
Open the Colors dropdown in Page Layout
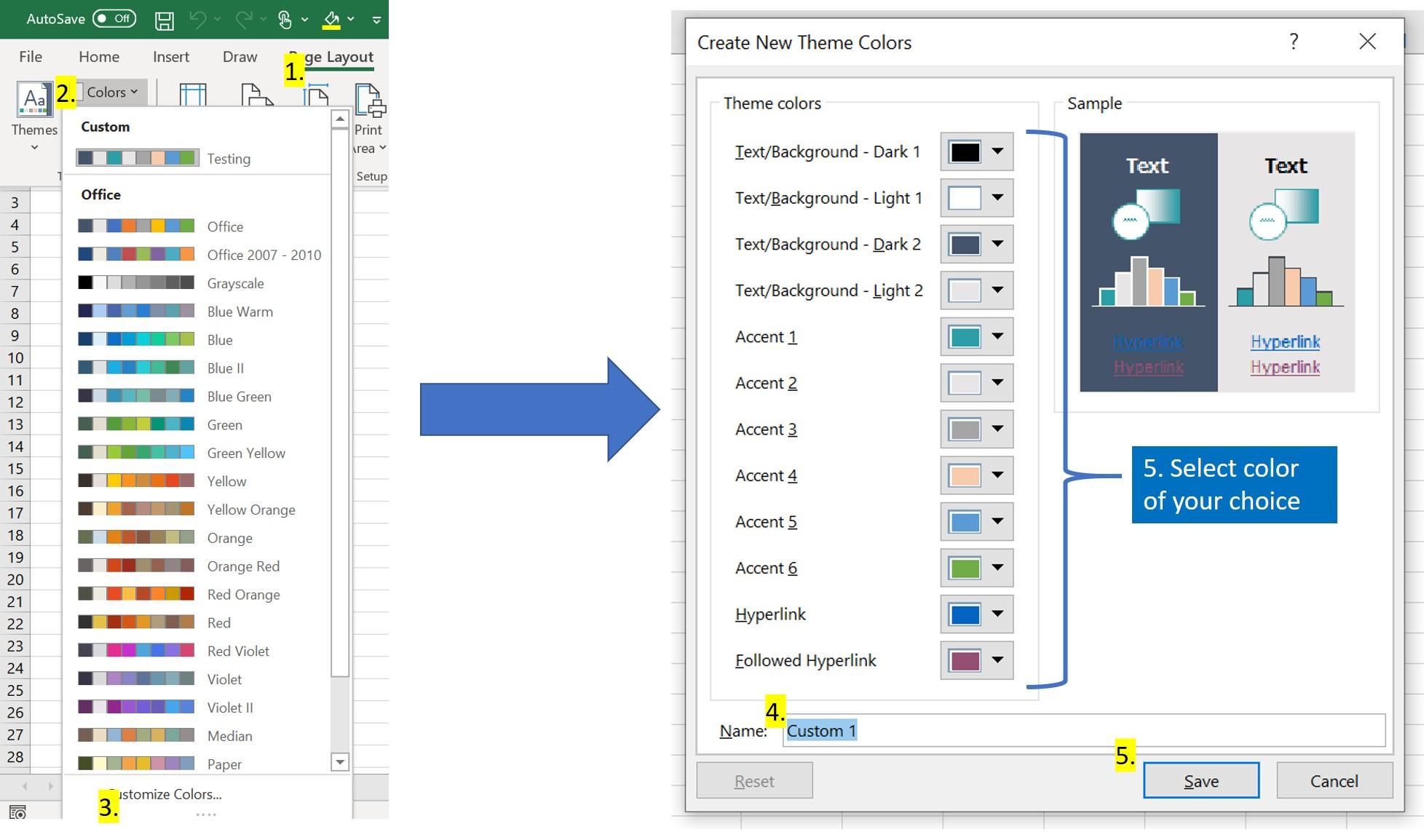tap(108, 91)
